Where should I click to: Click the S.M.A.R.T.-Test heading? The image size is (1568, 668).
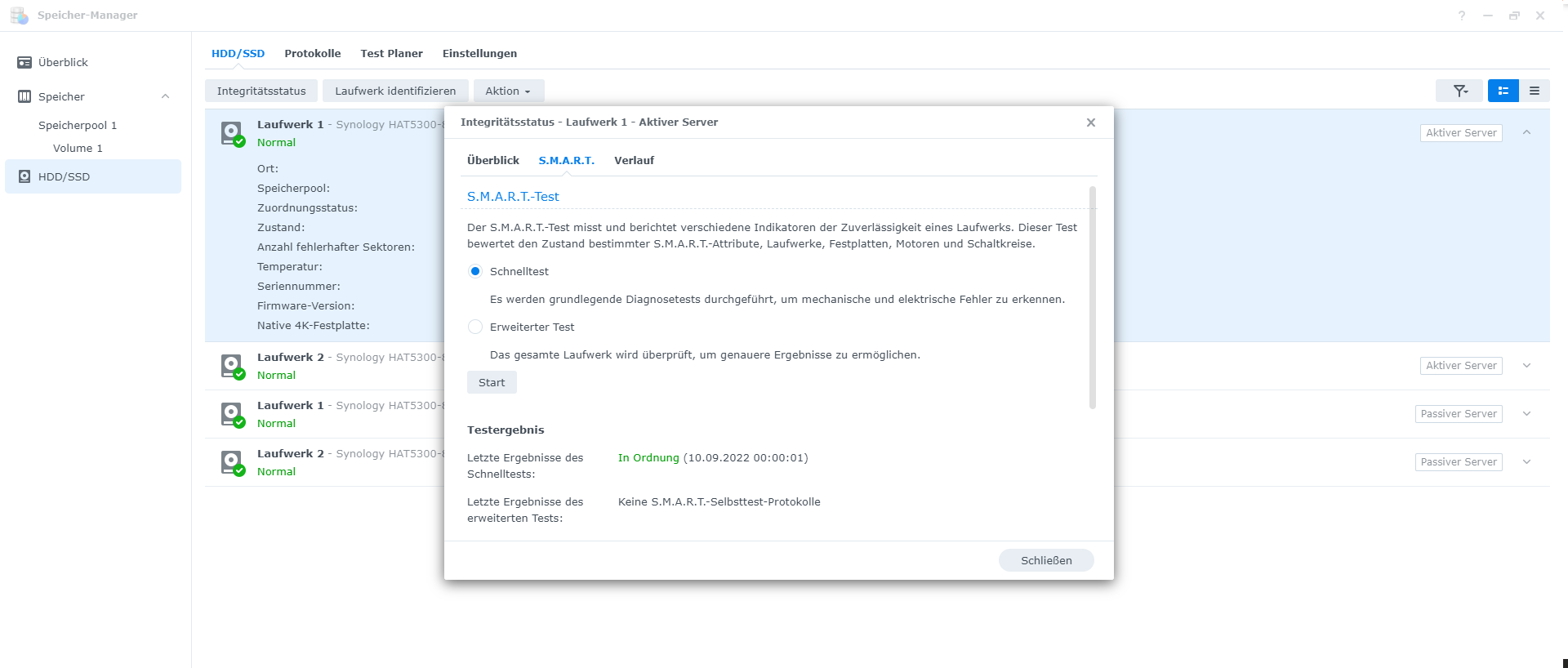(x=513, y=197)
